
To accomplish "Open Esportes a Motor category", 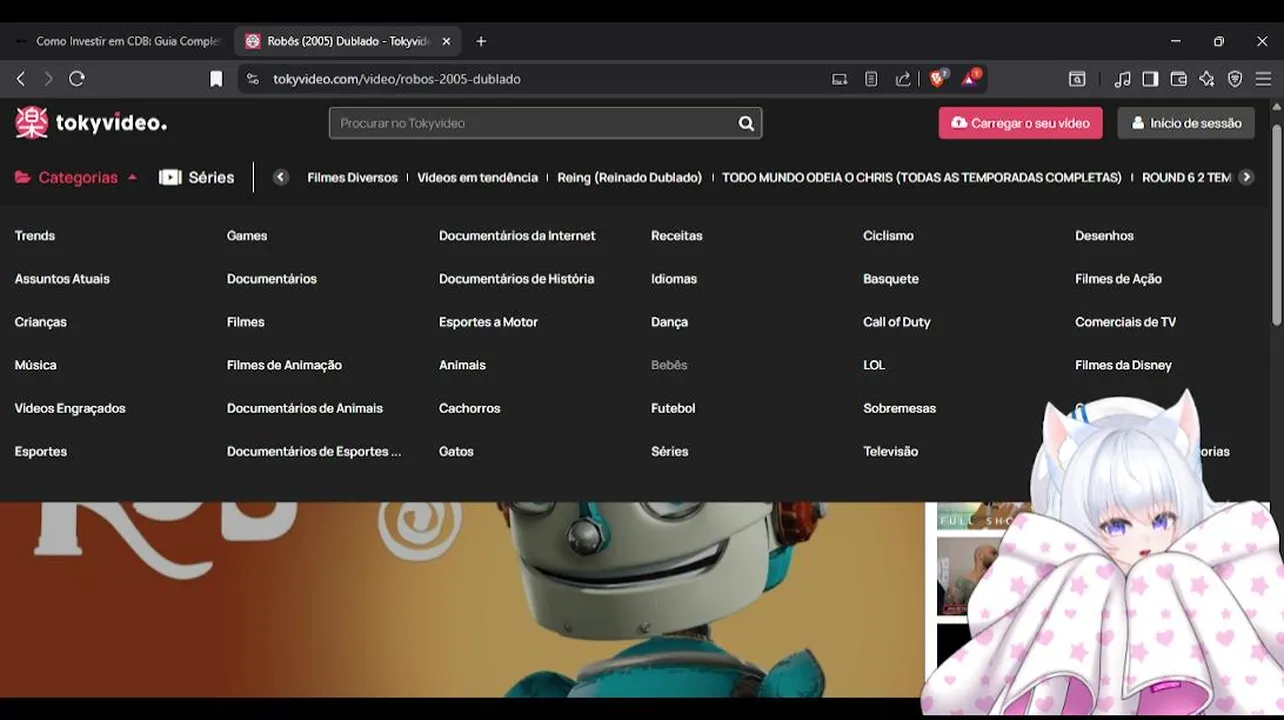I will click(488, 322).
